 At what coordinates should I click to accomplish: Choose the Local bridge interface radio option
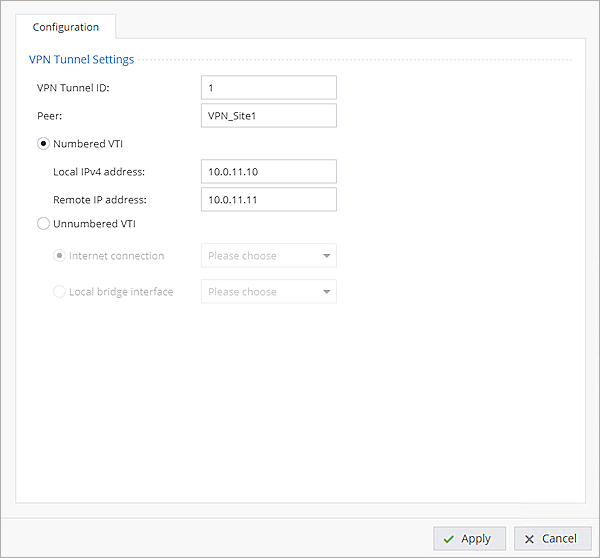click(x=59, y=292)
